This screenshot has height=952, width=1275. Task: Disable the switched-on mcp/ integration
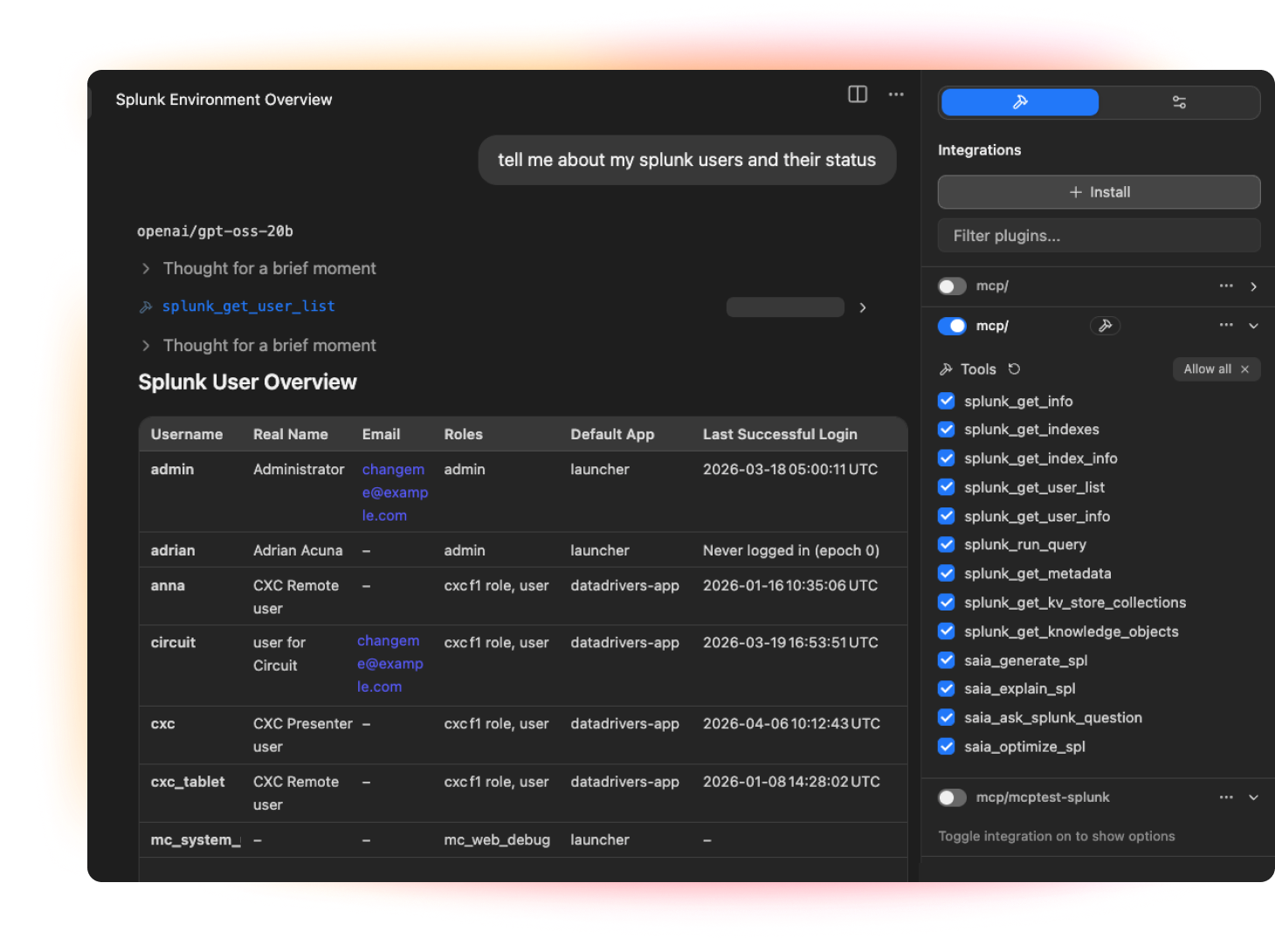952,326
